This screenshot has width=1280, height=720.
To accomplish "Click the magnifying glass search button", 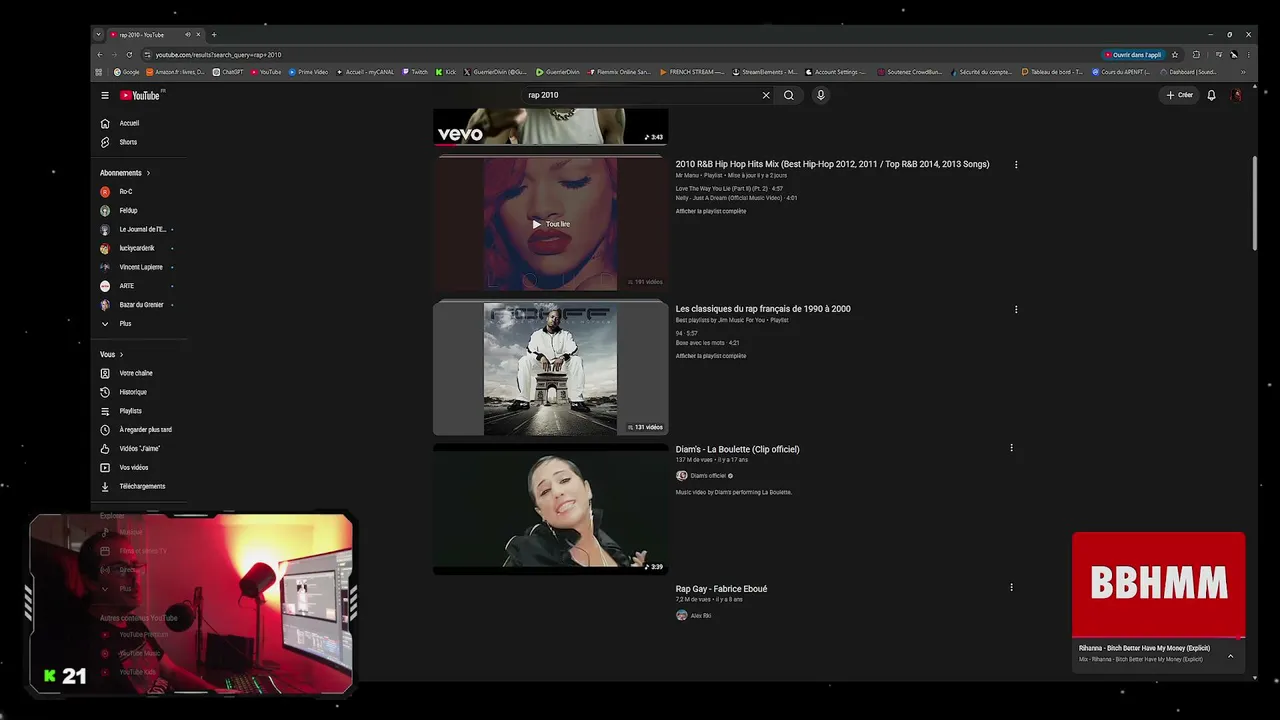I will point(789,95).
